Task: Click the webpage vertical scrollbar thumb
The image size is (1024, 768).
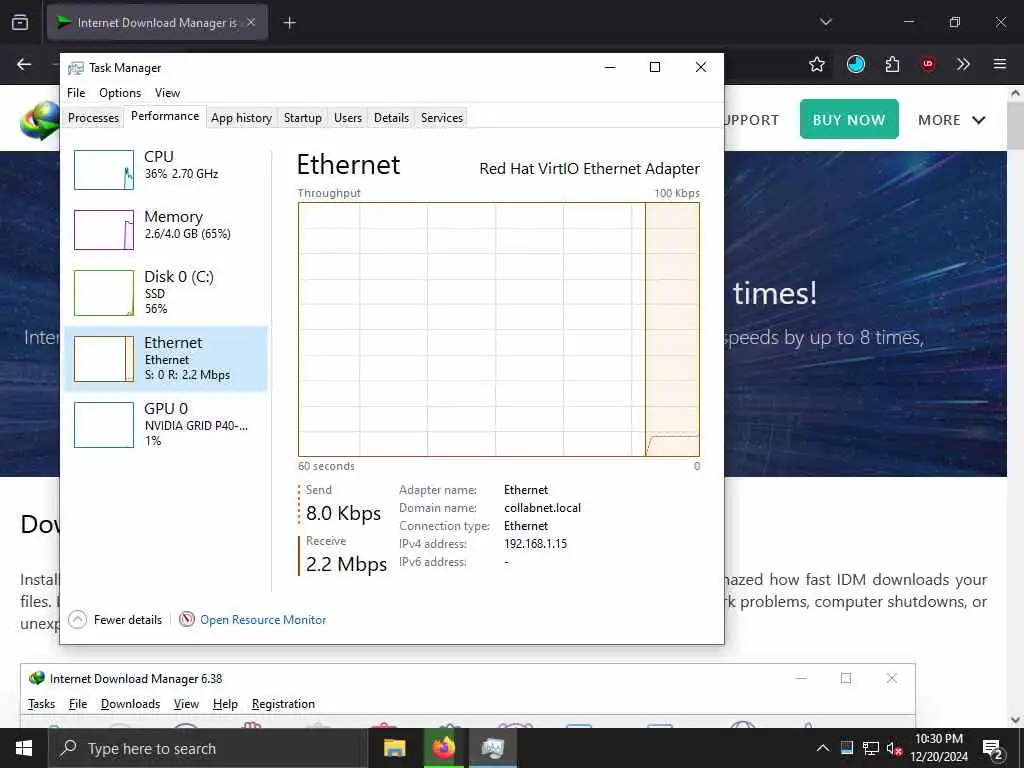Action: [x=1015, y=126]
